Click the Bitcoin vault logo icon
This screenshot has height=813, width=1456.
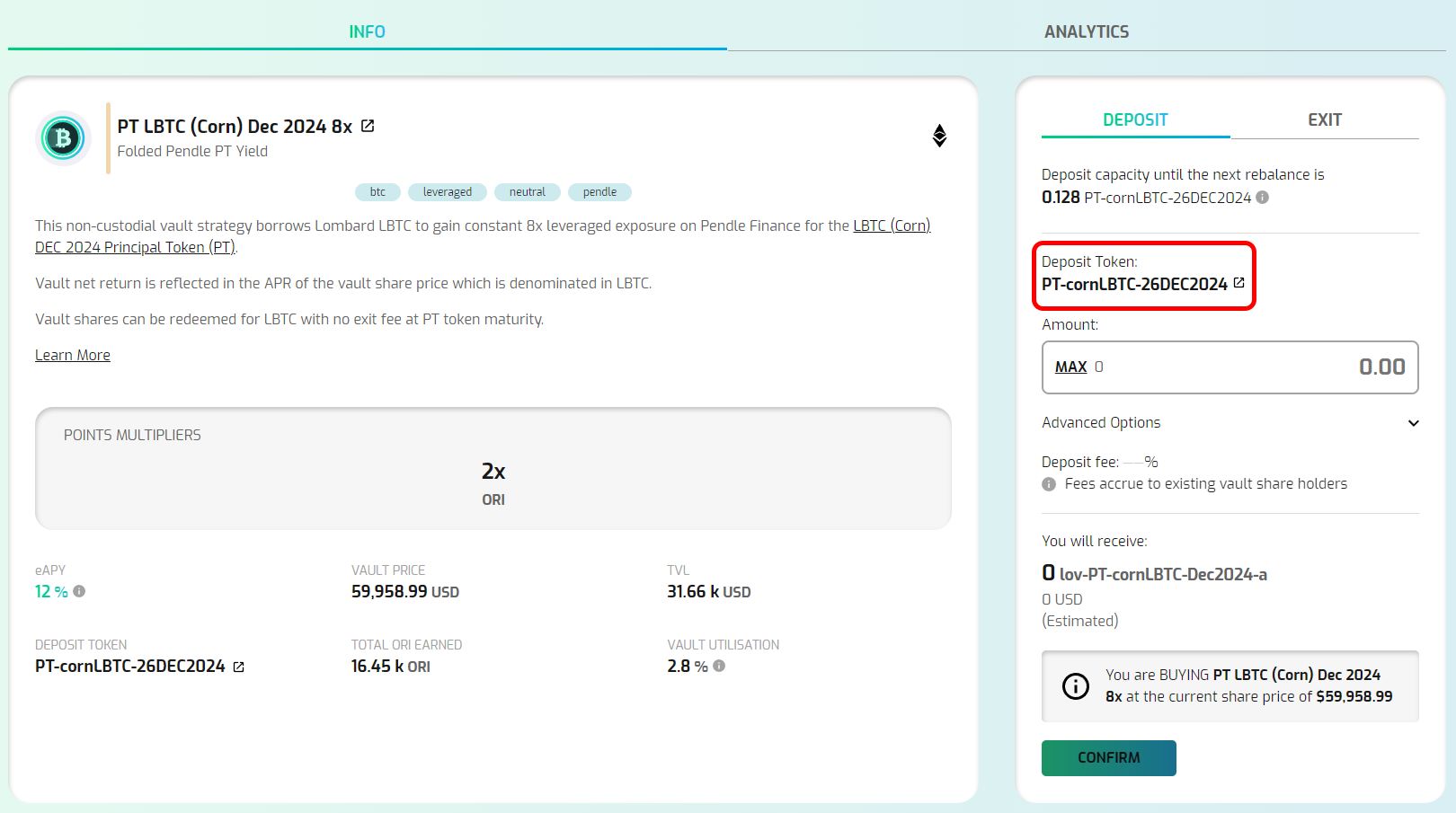coord(63,138)
